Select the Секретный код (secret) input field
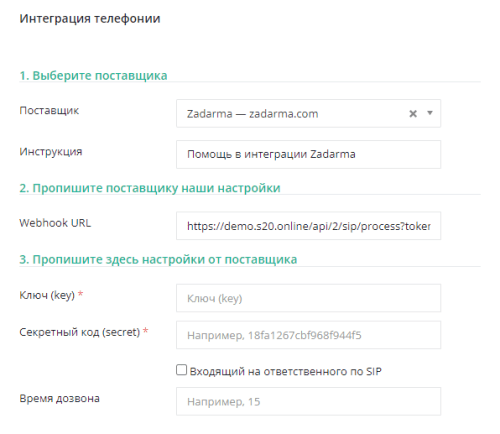500x434 pixels. coord(308,335)
